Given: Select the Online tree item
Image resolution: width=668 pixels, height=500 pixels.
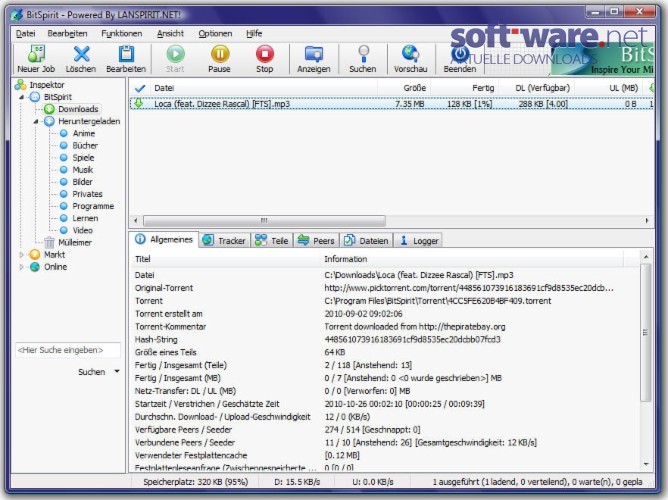Looking at the screenshot, I should pyautogui.click(x=55, y=267).
